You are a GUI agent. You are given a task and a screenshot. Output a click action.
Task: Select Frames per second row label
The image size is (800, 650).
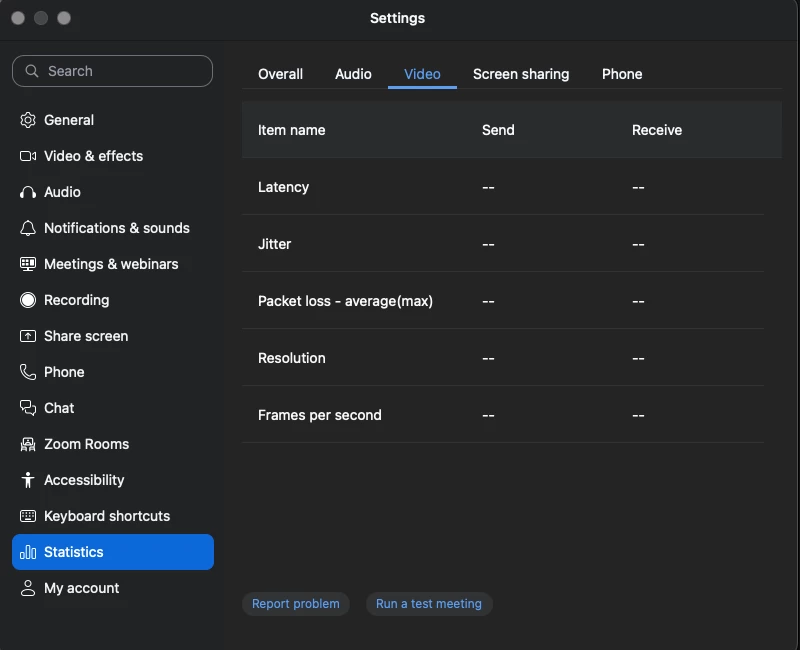coord(319,415)
